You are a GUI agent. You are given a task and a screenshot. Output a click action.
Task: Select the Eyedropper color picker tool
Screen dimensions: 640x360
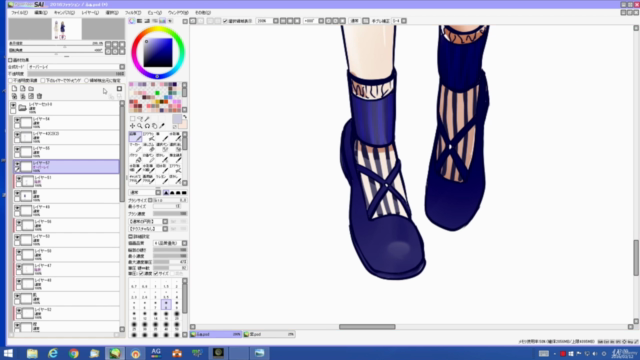(162, 126)
